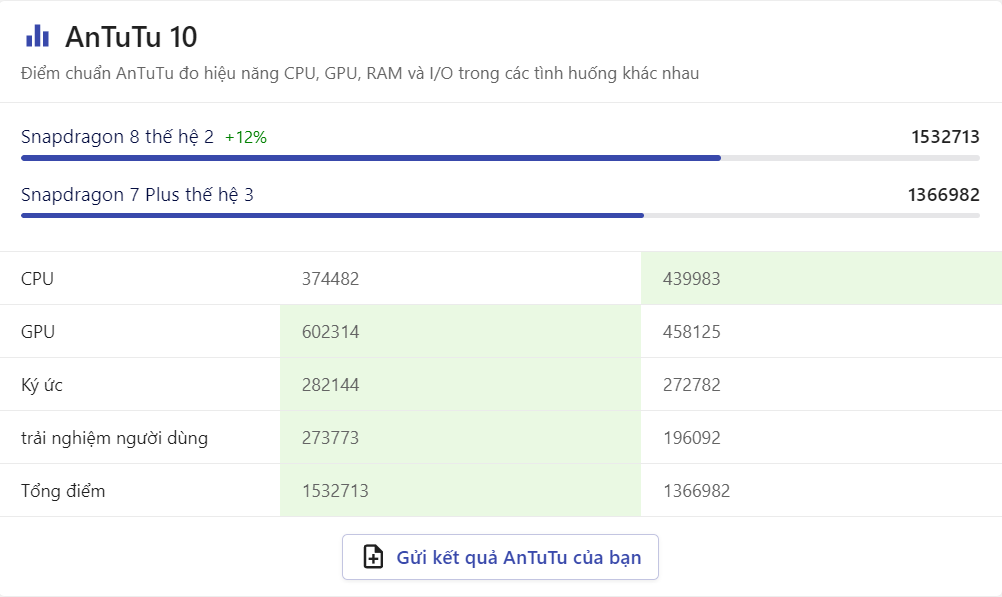
Task: Click the highlighted CPU score 439983
Action: [x=691, y=279]
